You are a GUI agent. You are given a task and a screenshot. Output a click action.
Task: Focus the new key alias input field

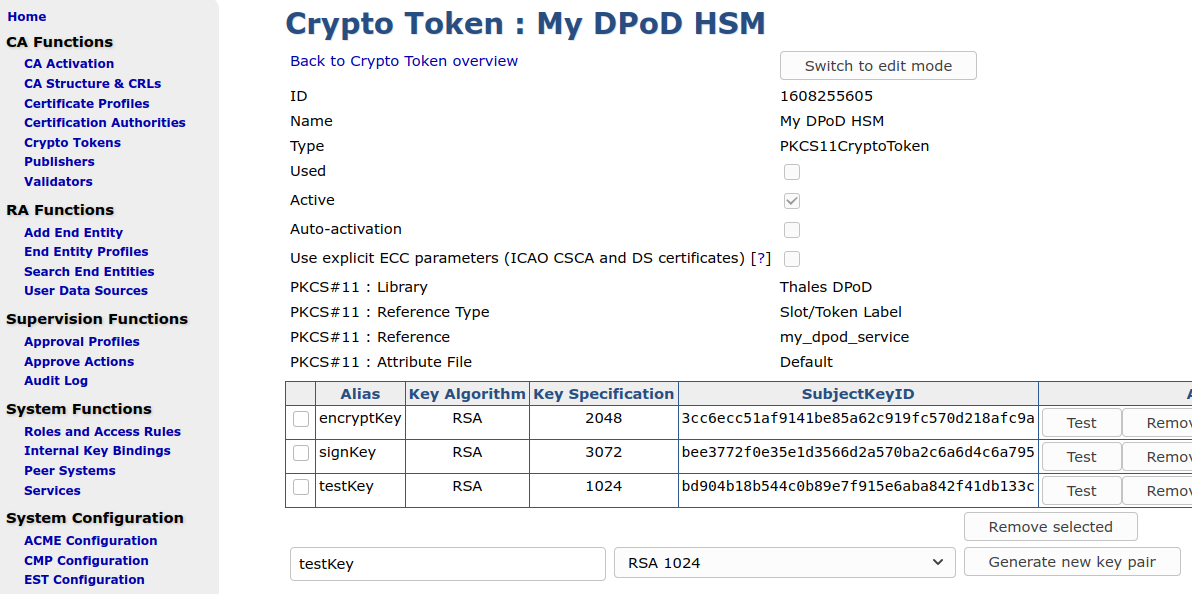click(448, 564)
